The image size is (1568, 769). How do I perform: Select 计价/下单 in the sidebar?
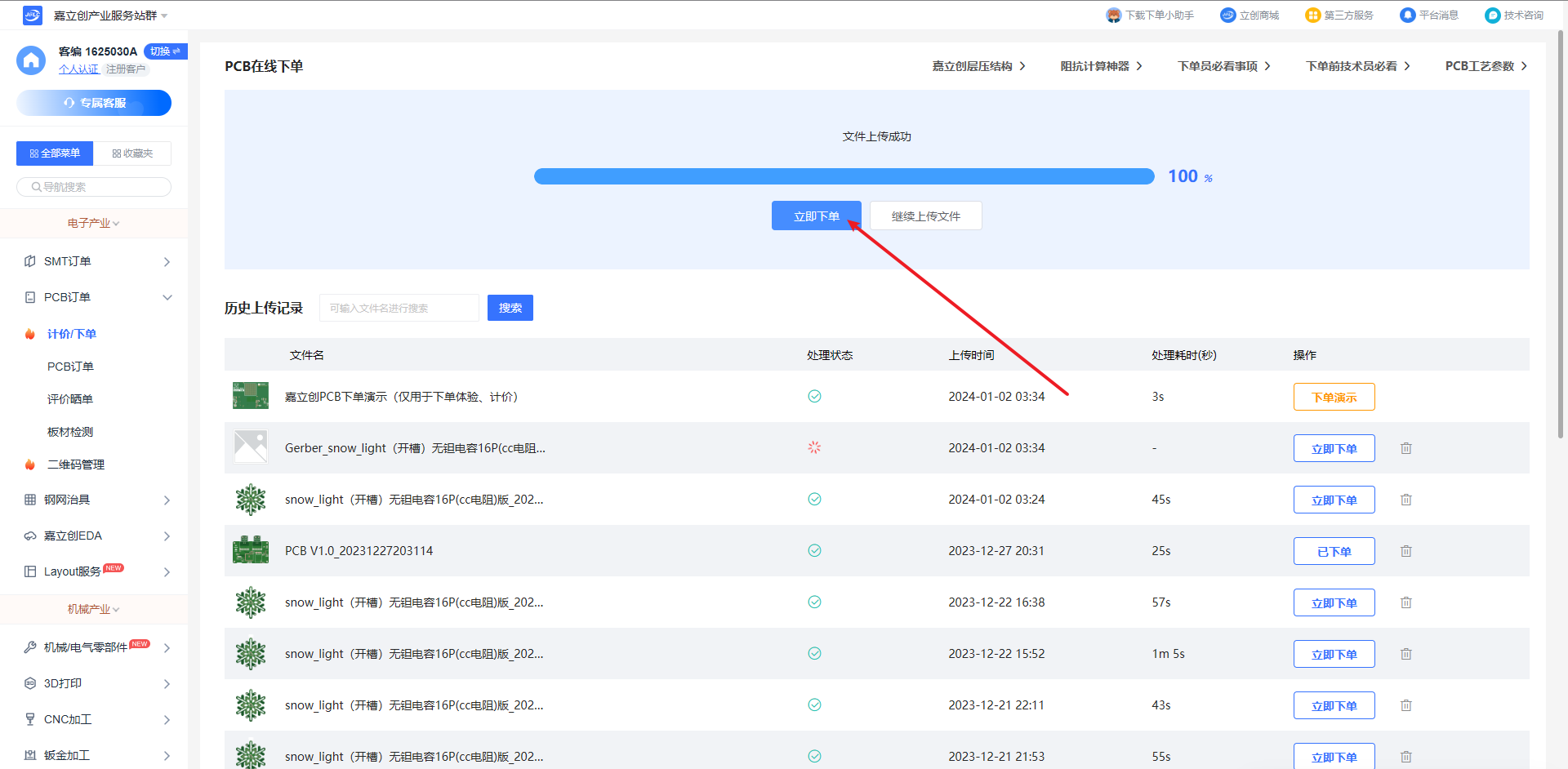(x=72, y=334)
